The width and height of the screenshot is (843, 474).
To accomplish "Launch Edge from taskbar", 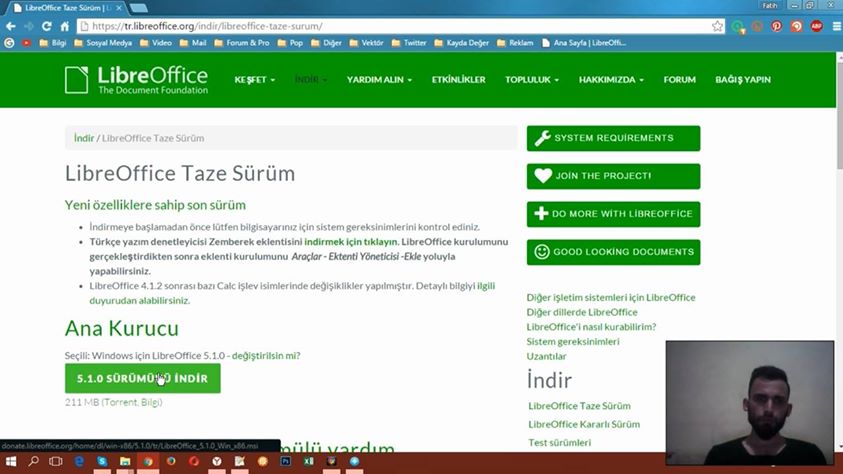I will coord(79,462).
